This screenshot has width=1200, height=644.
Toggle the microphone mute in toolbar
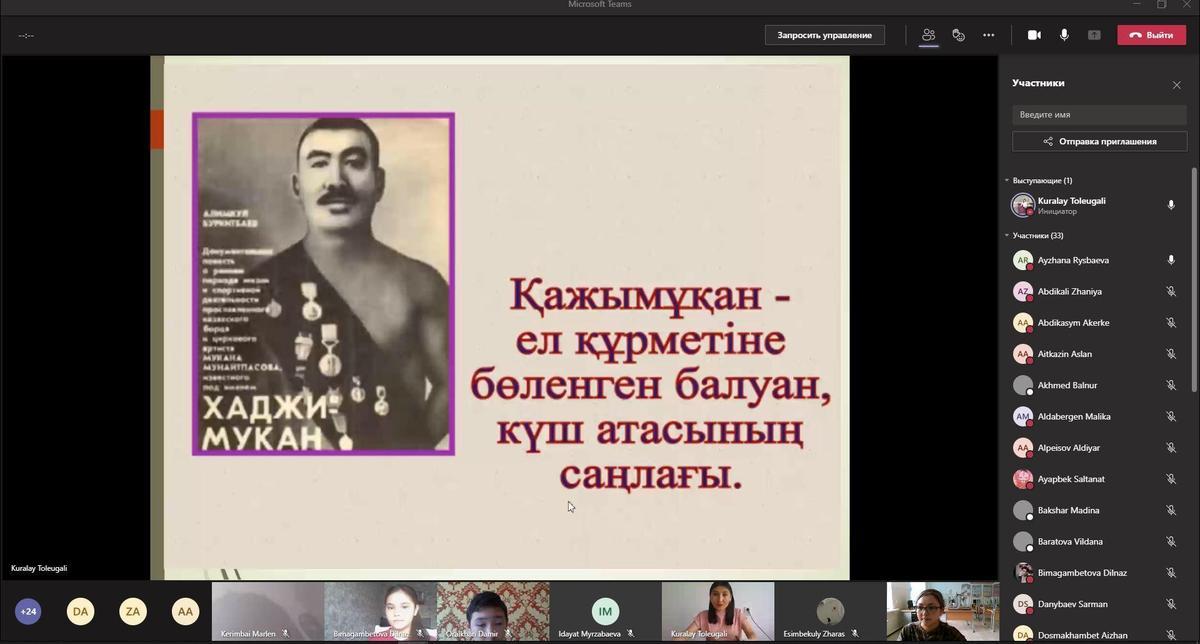[1064, 35]
